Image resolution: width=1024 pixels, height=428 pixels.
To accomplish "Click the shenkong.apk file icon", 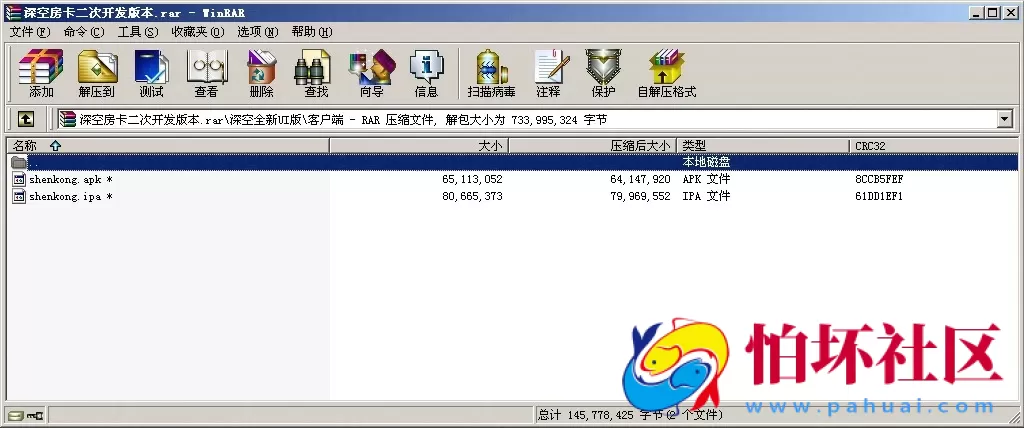I will point(20,179).
